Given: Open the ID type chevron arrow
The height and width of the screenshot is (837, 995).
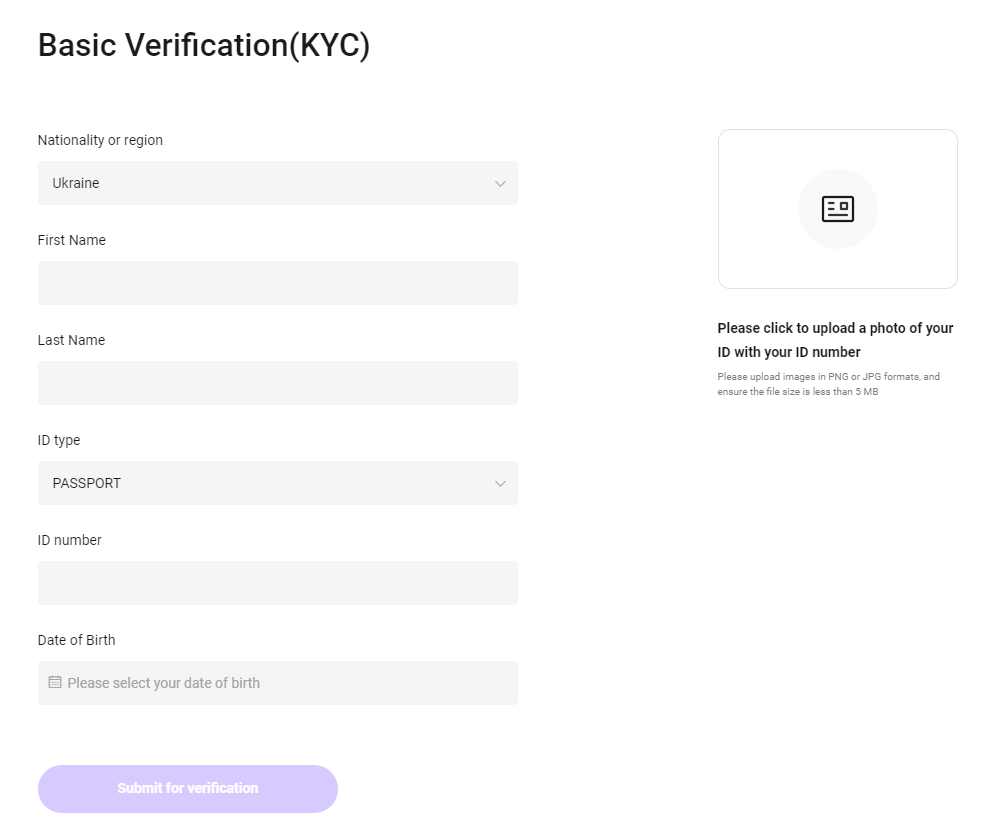Looking at the screenshot, I should click(x=500, y=484).
